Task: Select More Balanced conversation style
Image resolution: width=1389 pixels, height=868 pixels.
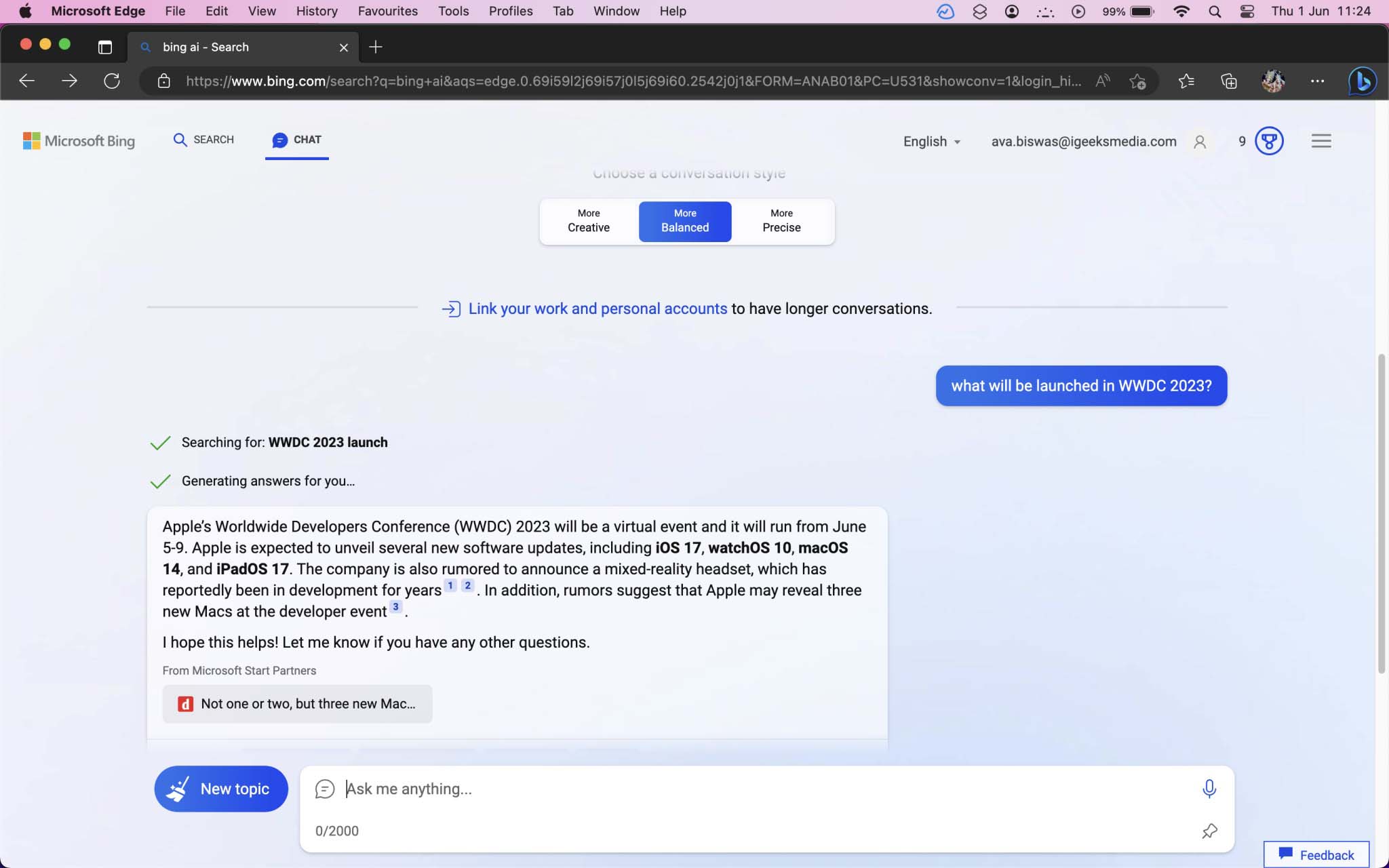Action: tap(684, 221)
